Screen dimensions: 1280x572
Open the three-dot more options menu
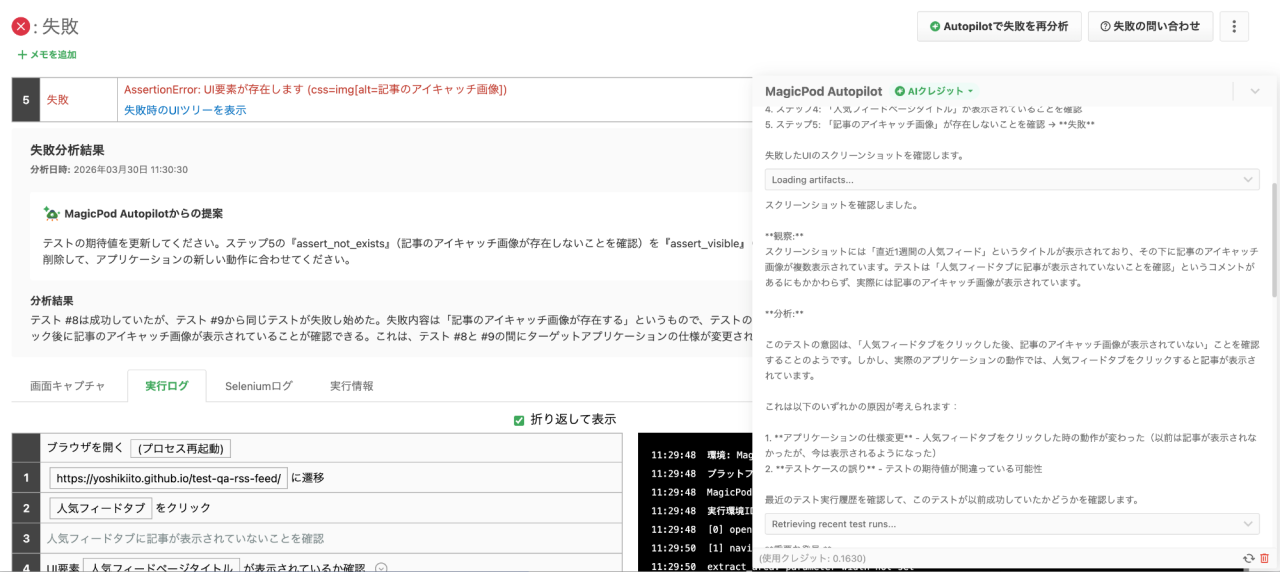click(1234, 27)
